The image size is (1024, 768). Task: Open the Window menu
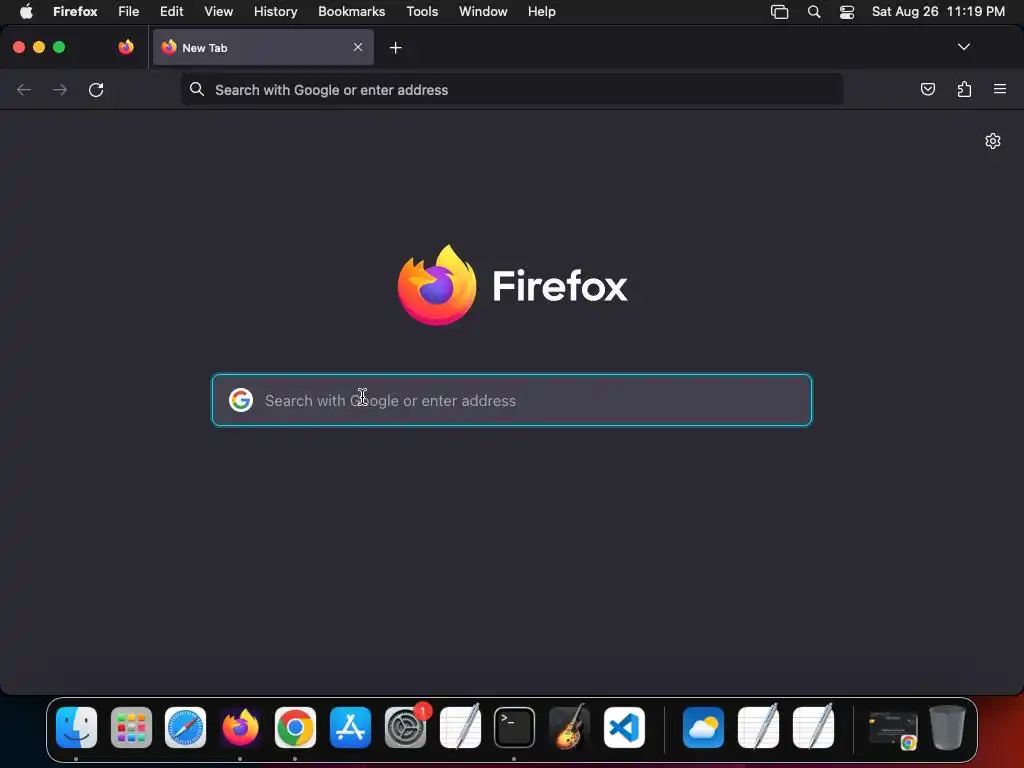pyautogui.click(x=483, y=11)
